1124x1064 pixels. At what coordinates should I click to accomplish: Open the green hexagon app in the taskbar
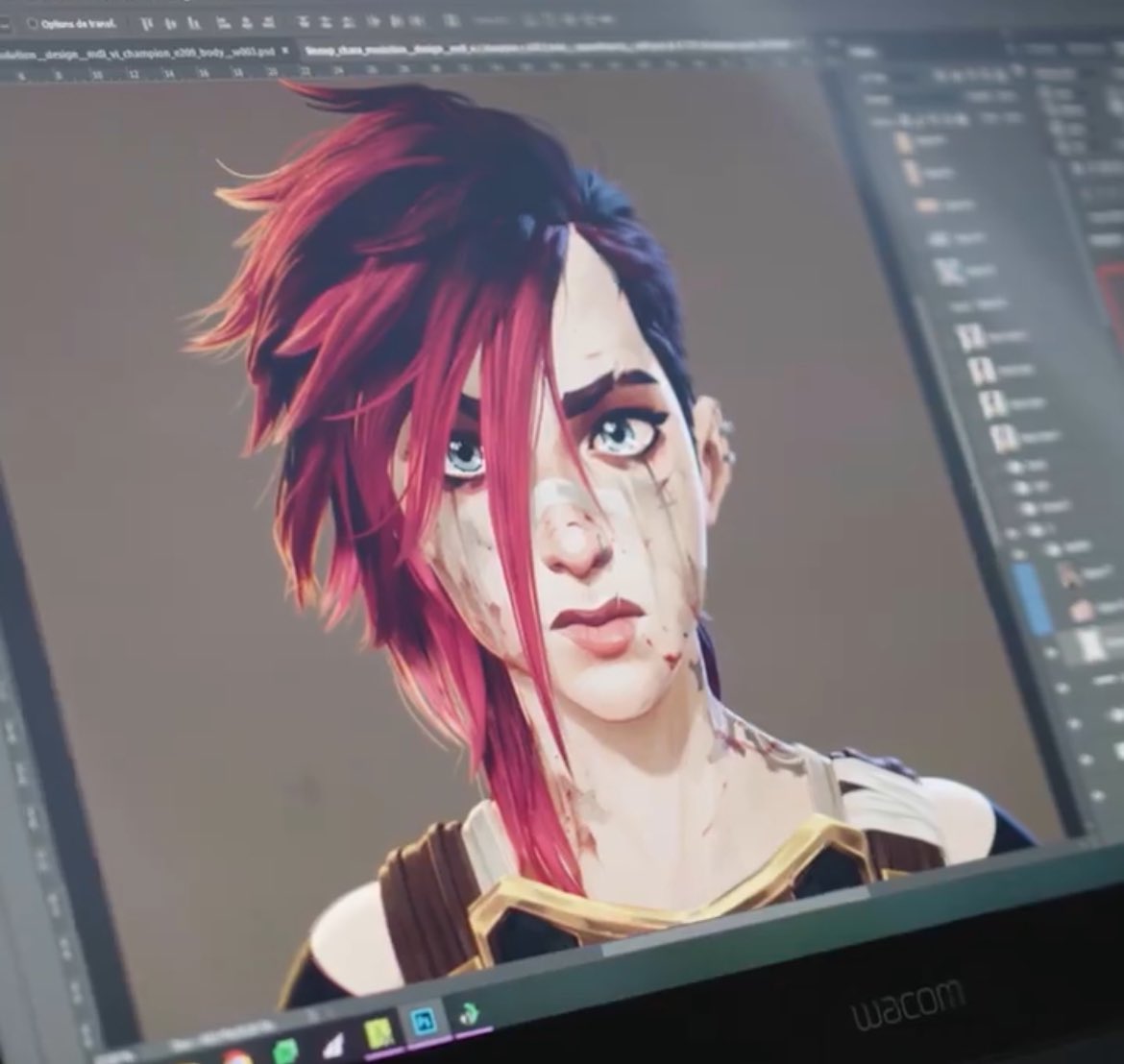285,1052
